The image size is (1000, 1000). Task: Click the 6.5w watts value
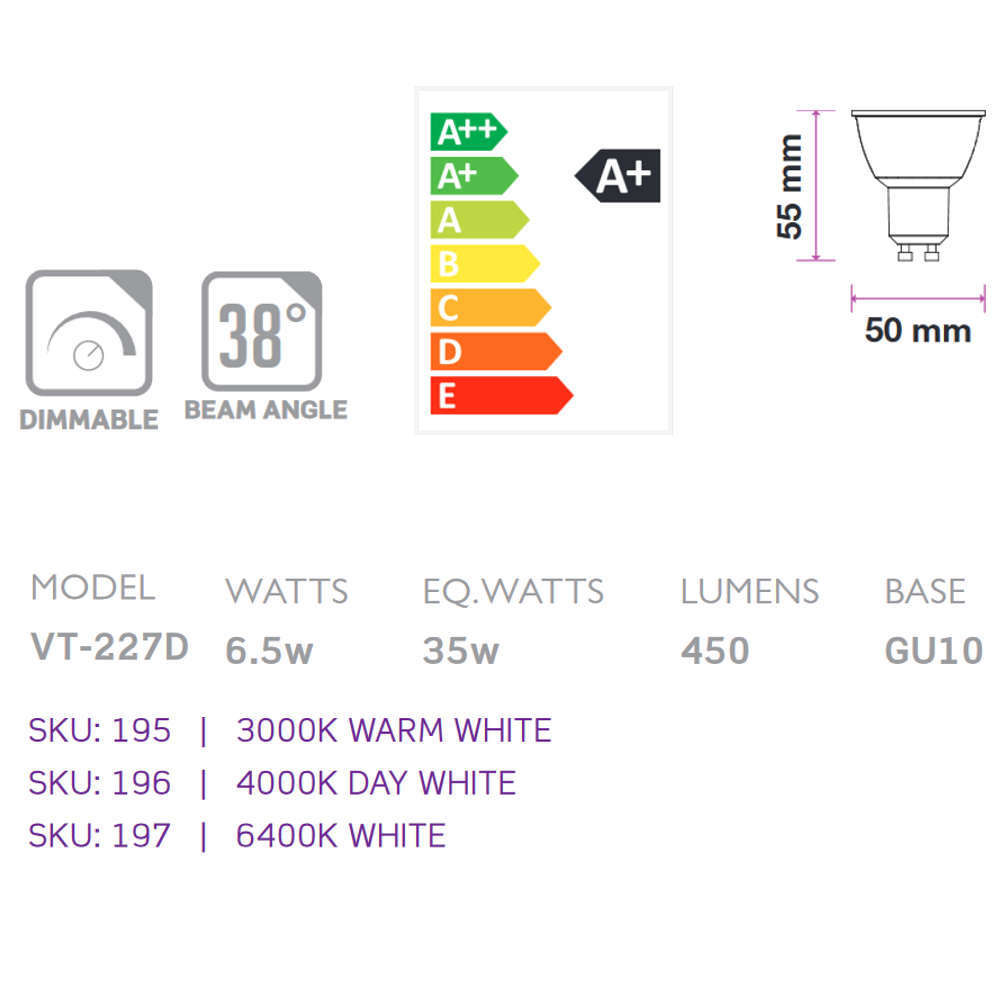(x=269, y=651)
